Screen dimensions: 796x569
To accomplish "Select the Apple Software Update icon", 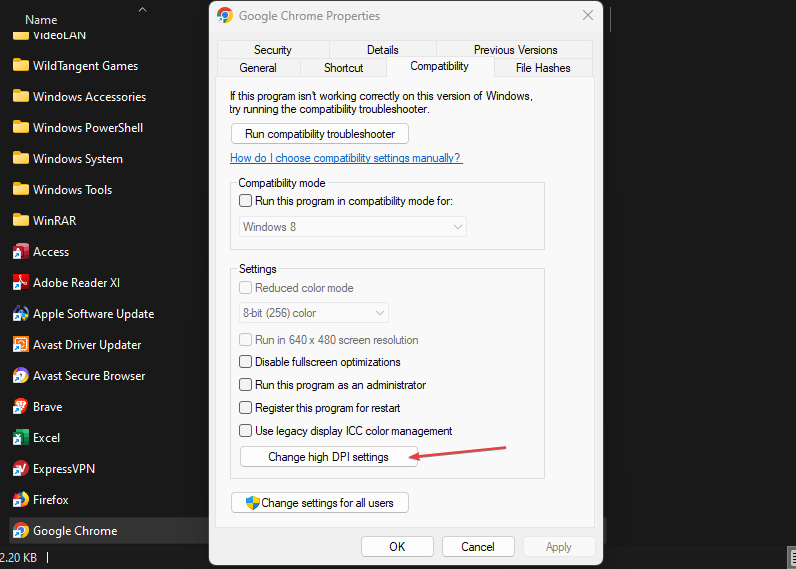I will tap(20, 314).
